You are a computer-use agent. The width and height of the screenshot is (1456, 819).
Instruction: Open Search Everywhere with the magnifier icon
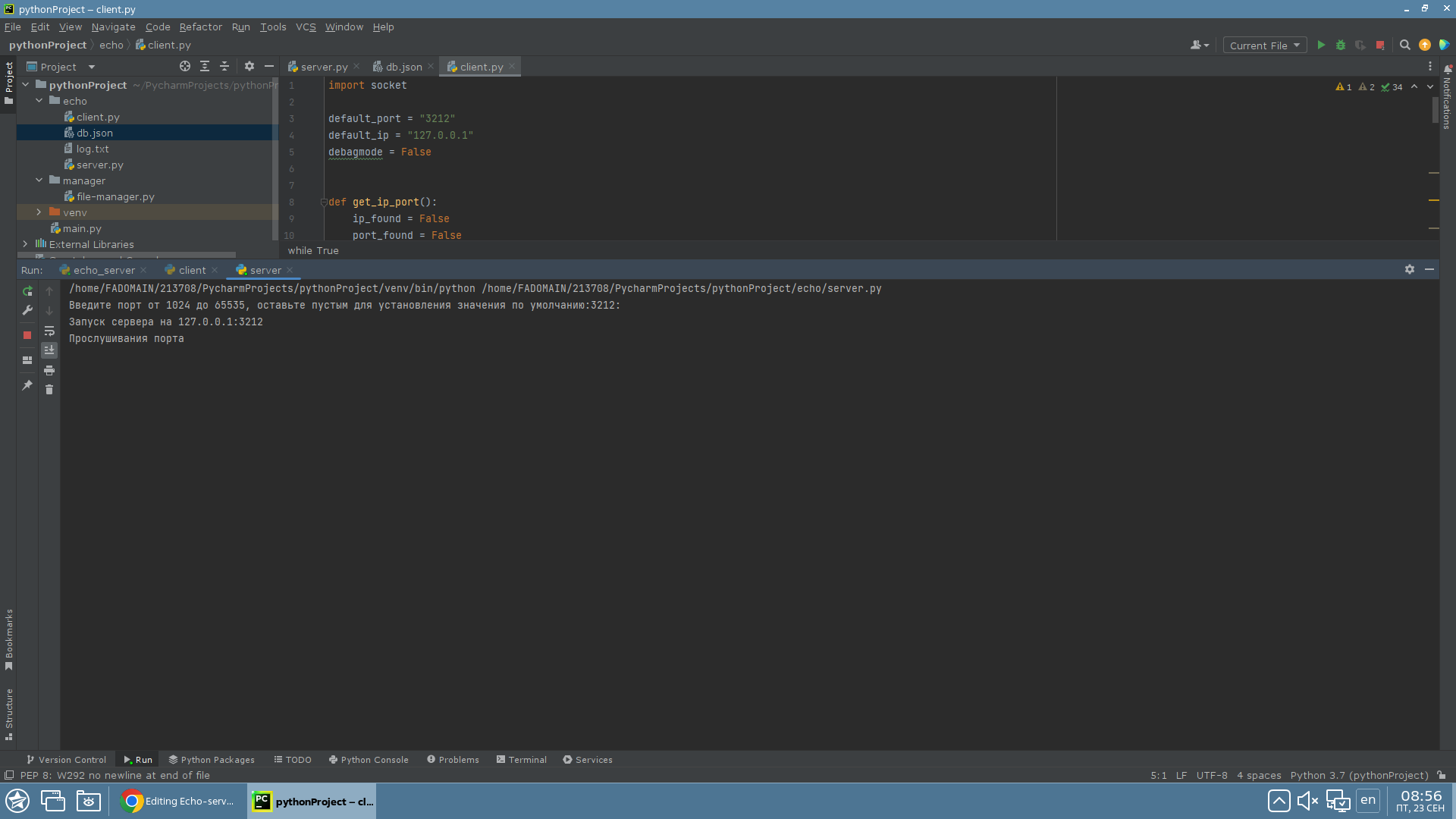click(1404, 45)
